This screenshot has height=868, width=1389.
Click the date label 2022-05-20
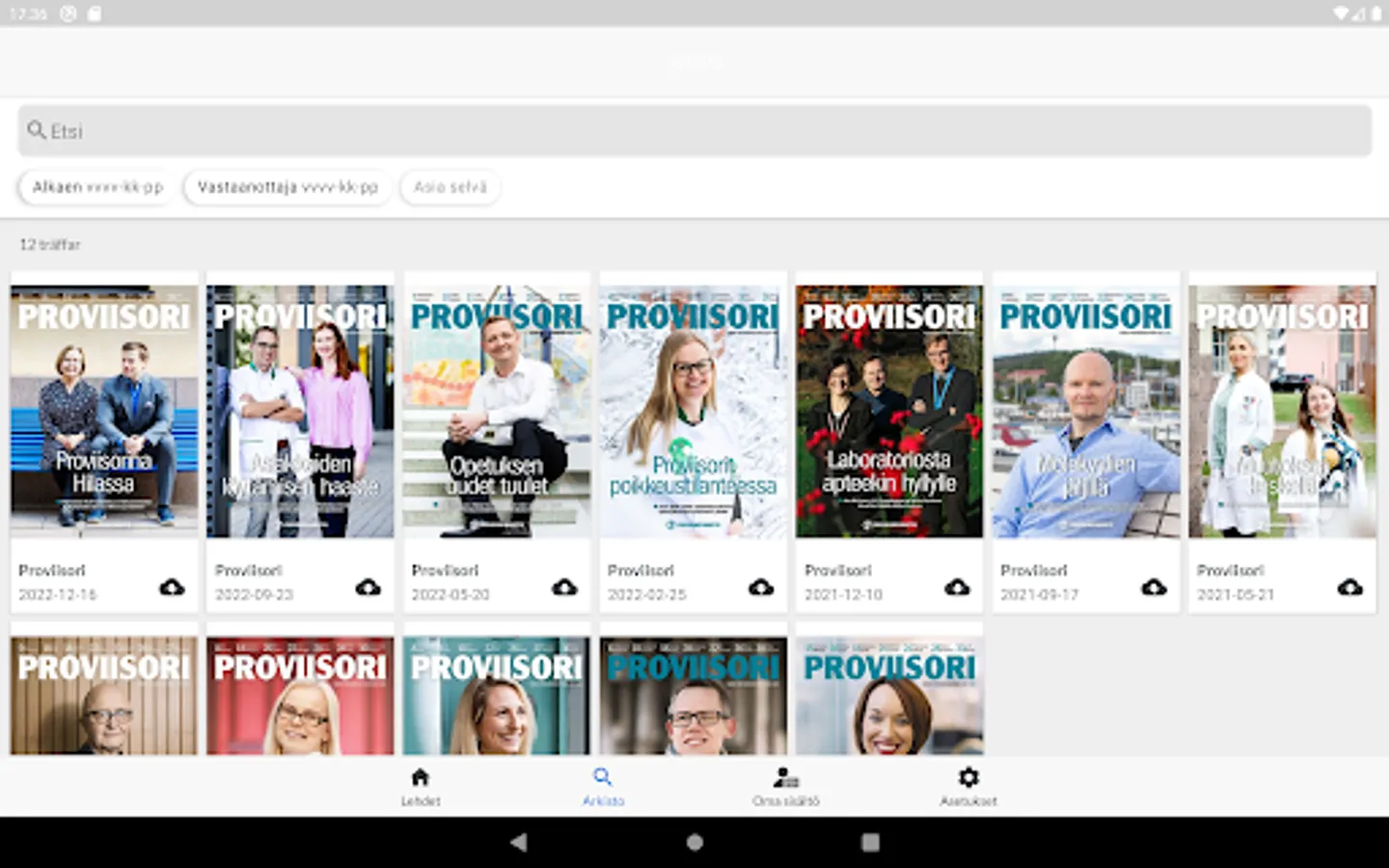(x=450, y=595)
